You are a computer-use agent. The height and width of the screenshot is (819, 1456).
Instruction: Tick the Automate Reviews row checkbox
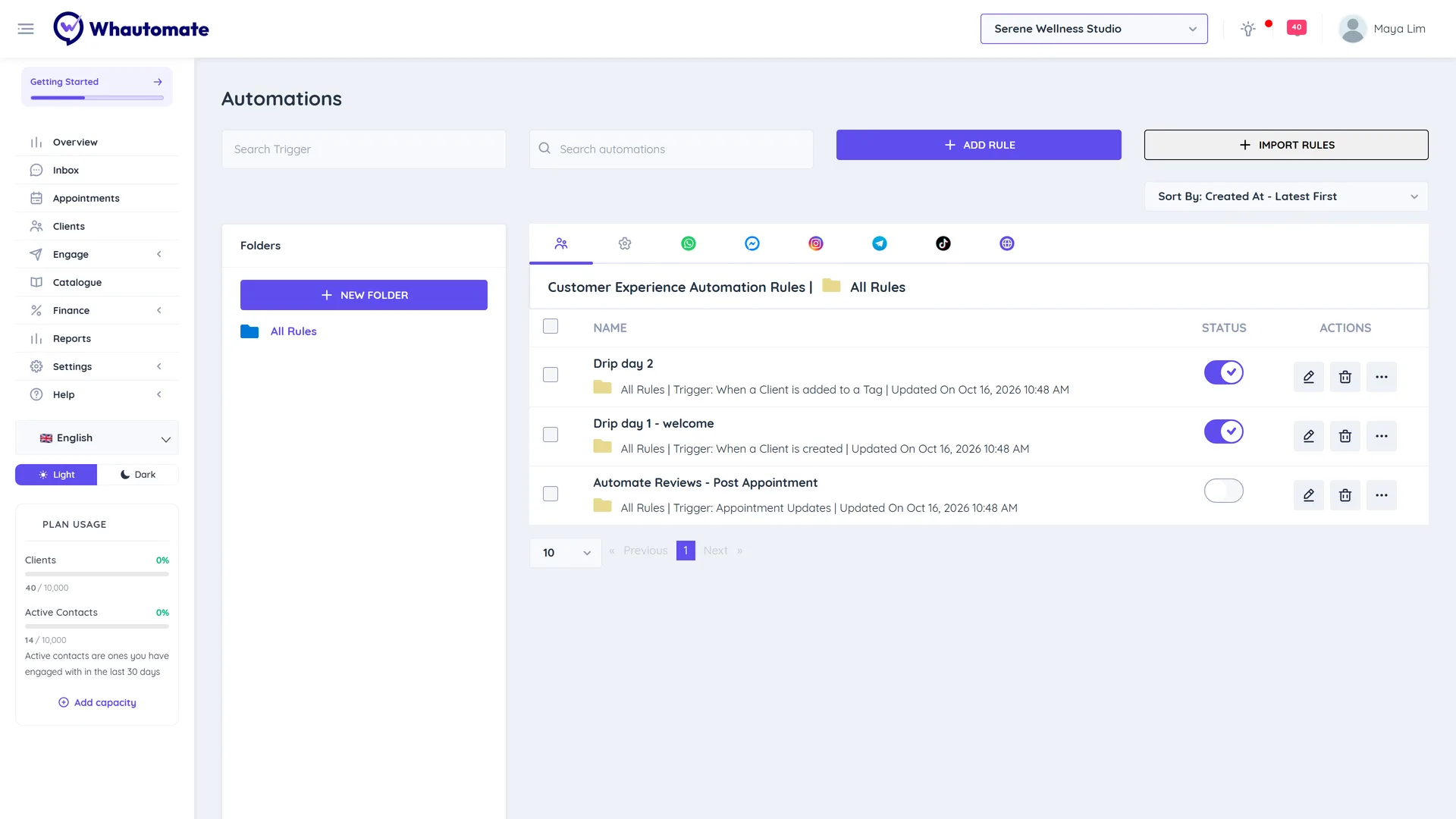click(551, 494)
